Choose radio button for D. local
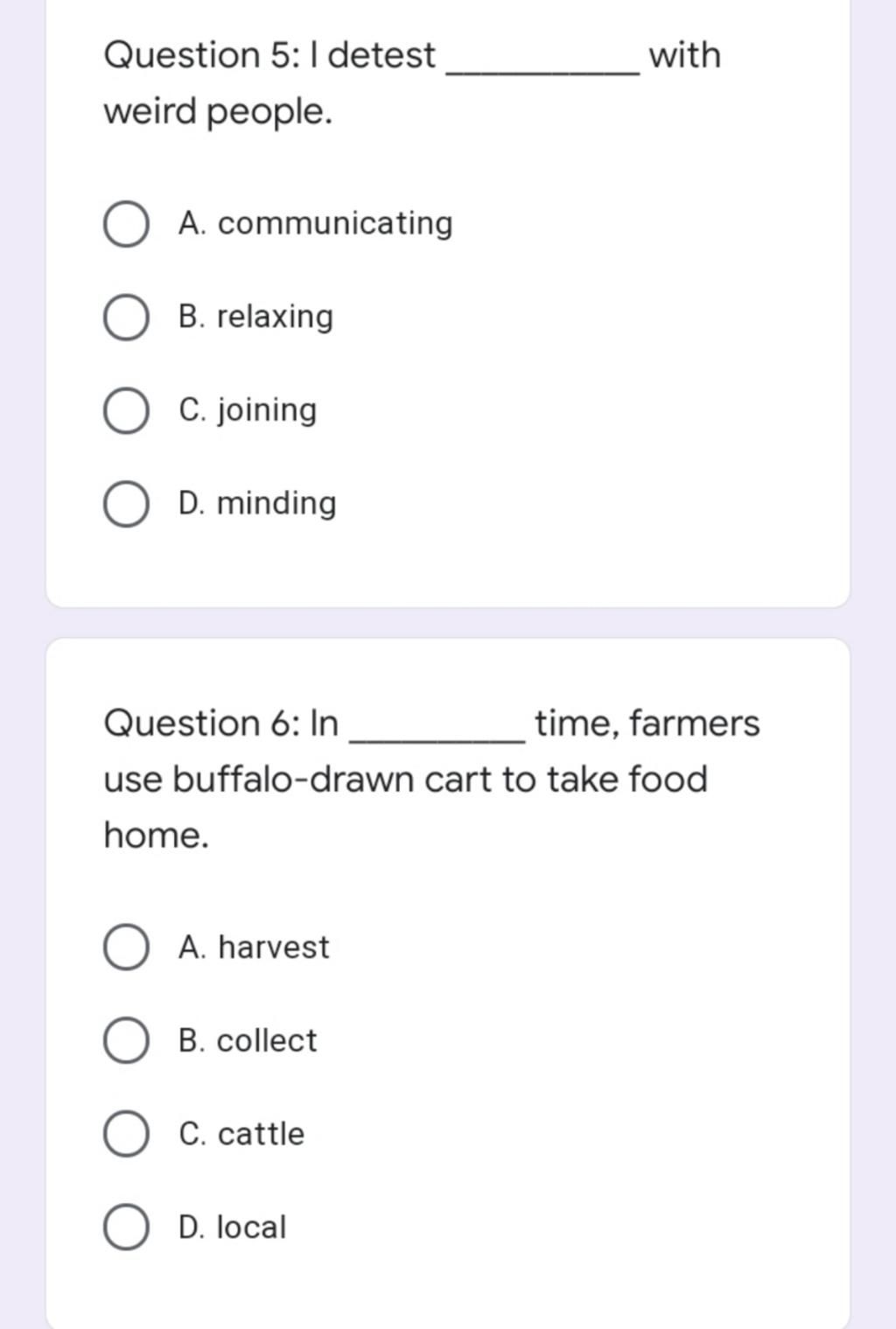This screenshot has width=896, height=1329. [126, 1227]
